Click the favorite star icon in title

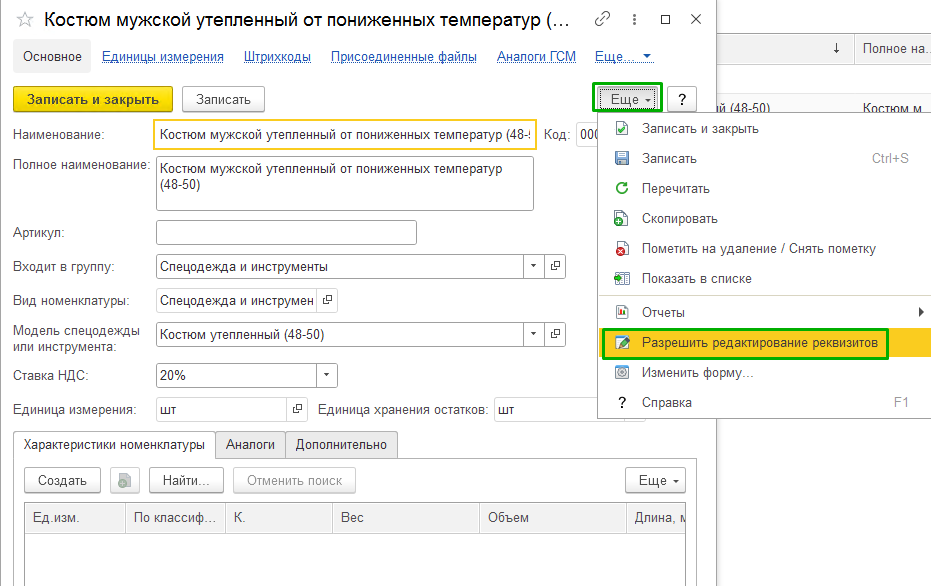coord(25,20)
